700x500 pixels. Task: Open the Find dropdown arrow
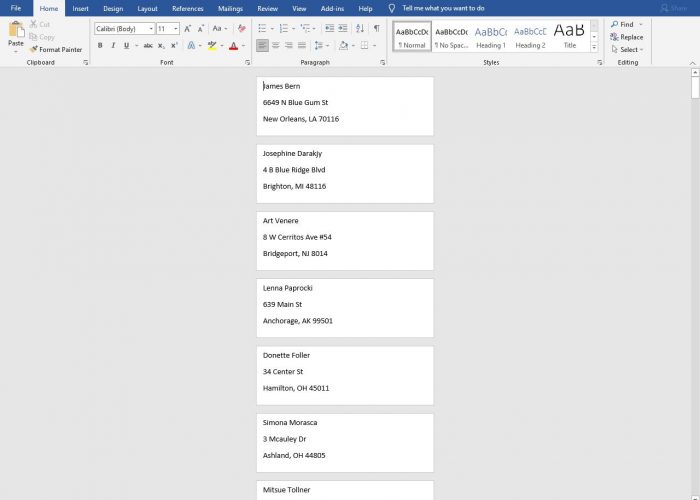641,25
